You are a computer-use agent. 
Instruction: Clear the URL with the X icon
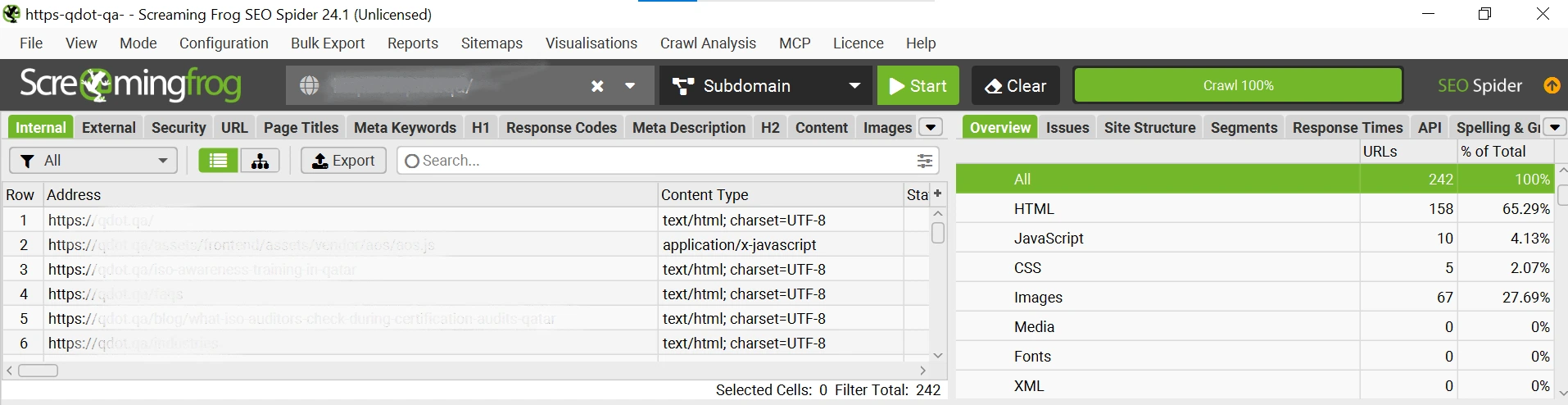597,86
